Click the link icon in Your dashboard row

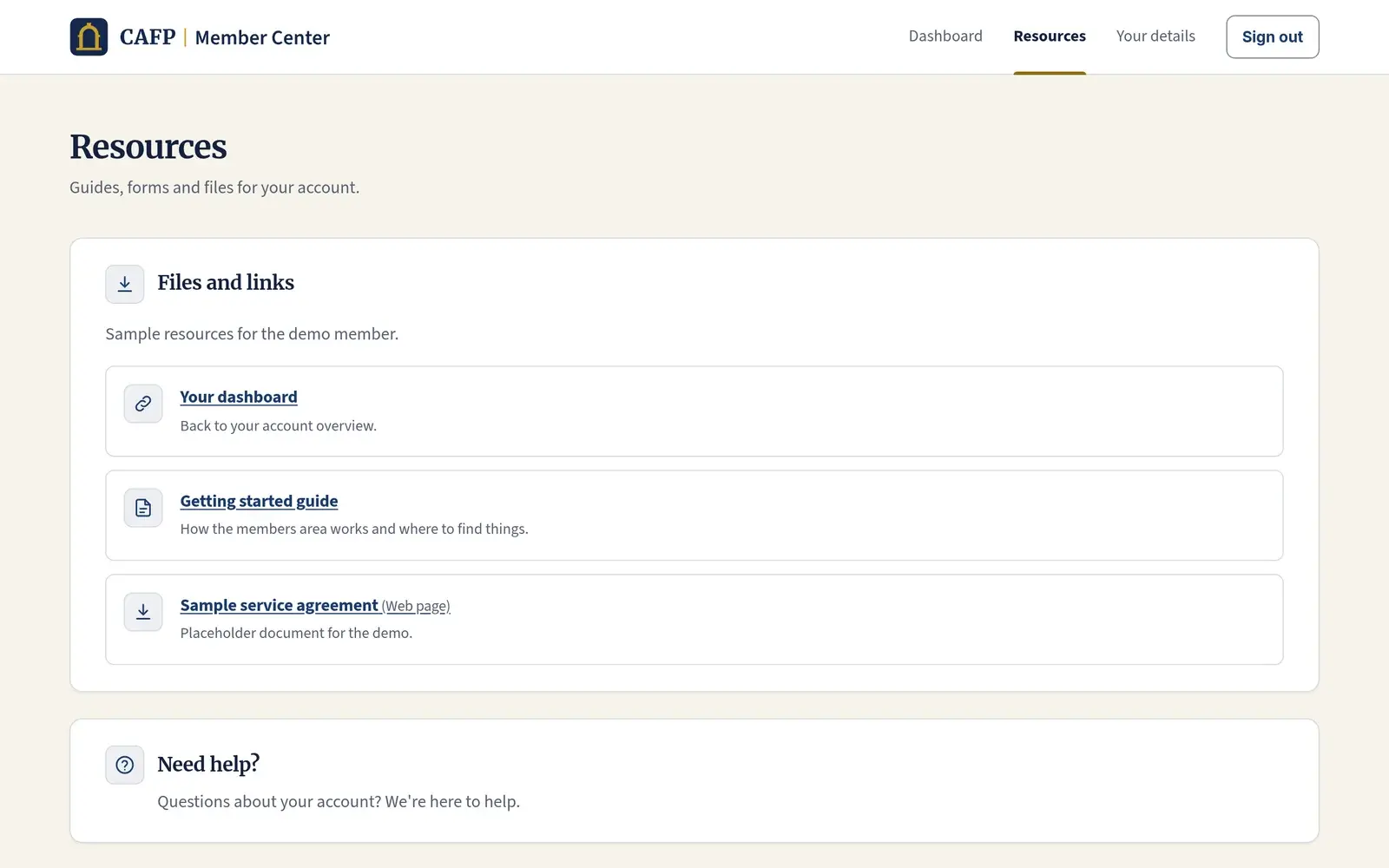143,404
